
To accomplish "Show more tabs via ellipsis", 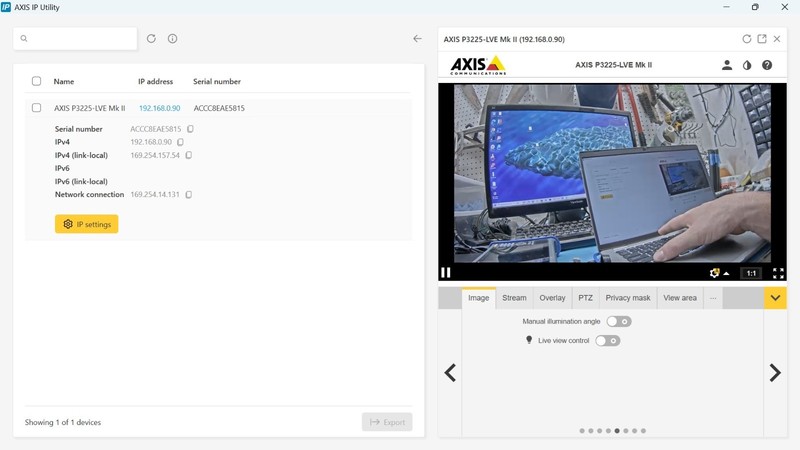I will coord(713,298).
